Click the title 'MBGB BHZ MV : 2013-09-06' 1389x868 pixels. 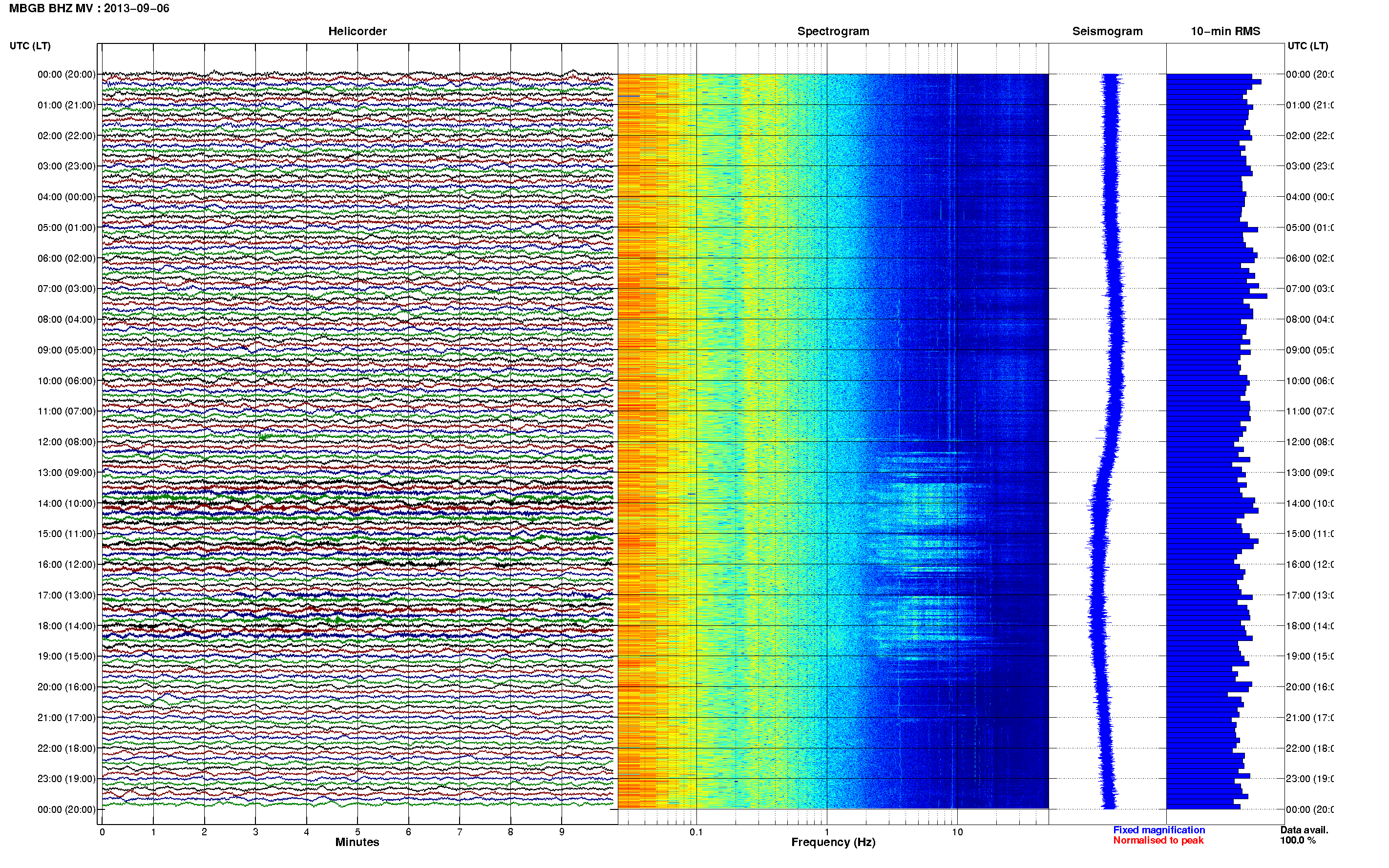[x=89, y=9]
